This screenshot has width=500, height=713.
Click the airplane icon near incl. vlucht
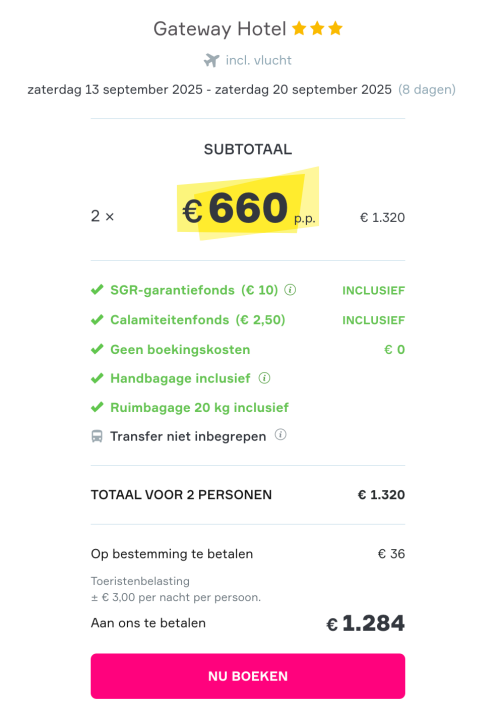coord(211,60)
